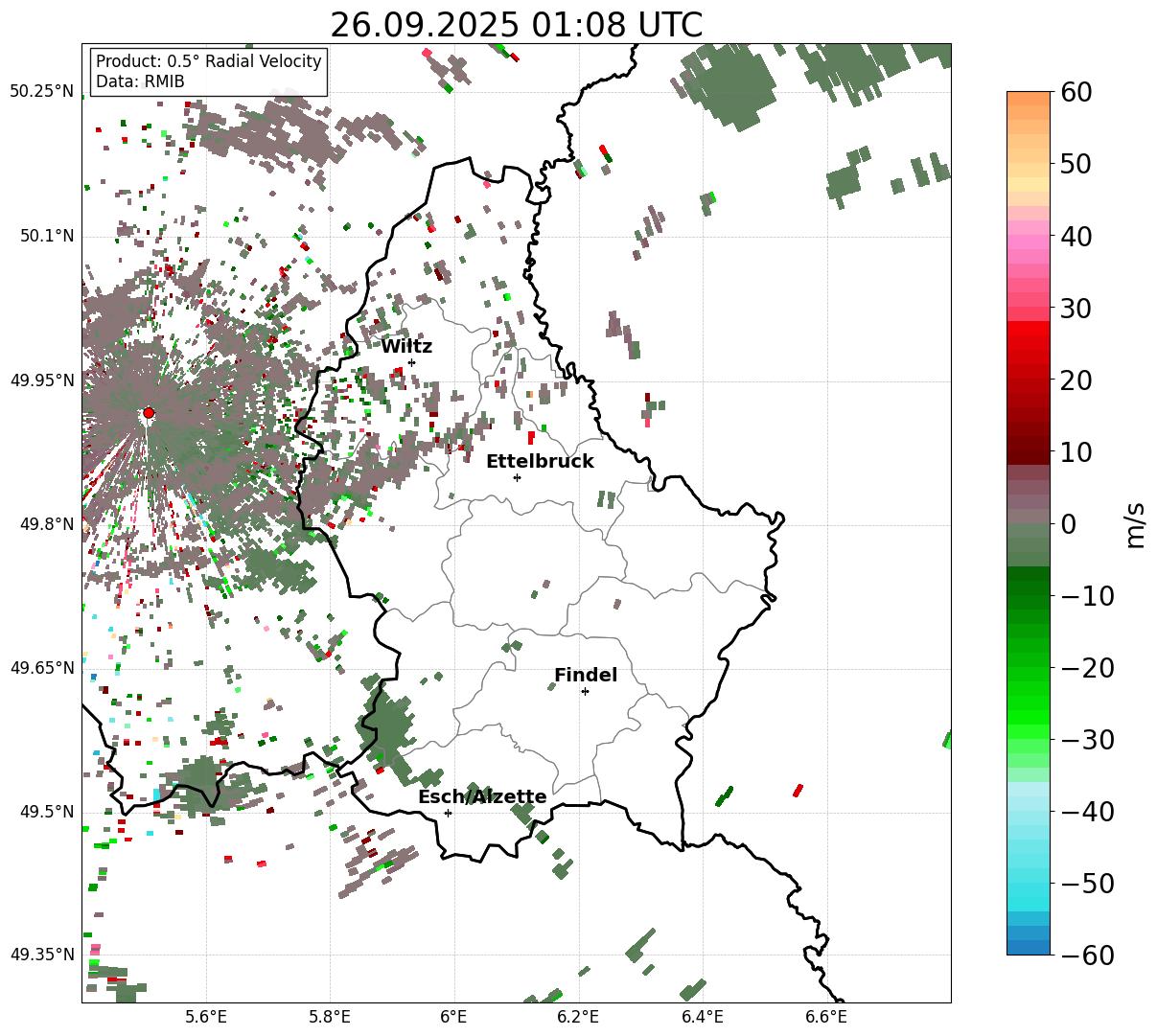Click the 60 colorbar tick label
This screenshot has height=1036, width=1157.
click(x=1076, y=92)
